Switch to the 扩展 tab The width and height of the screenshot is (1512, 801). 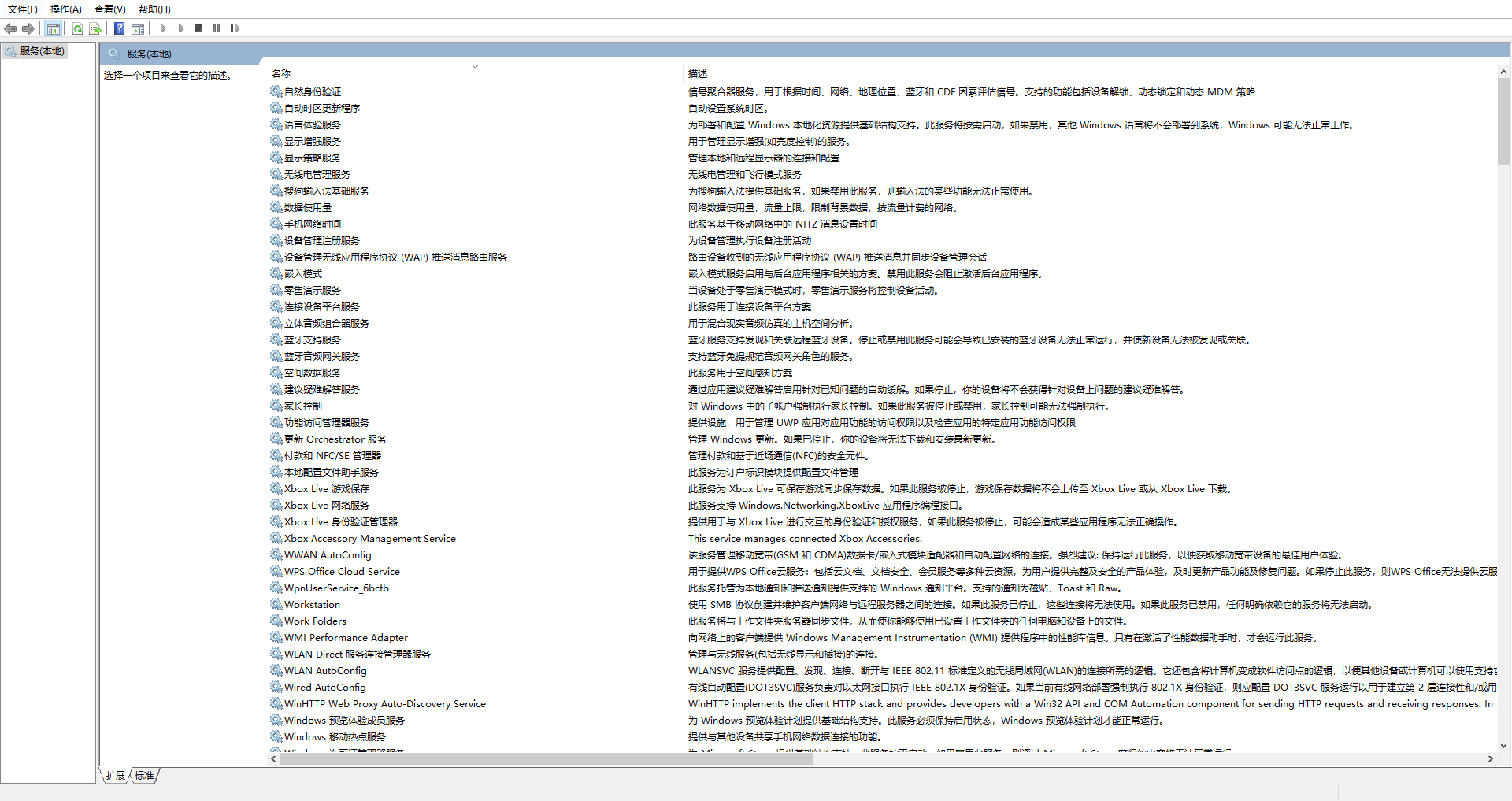116,776
